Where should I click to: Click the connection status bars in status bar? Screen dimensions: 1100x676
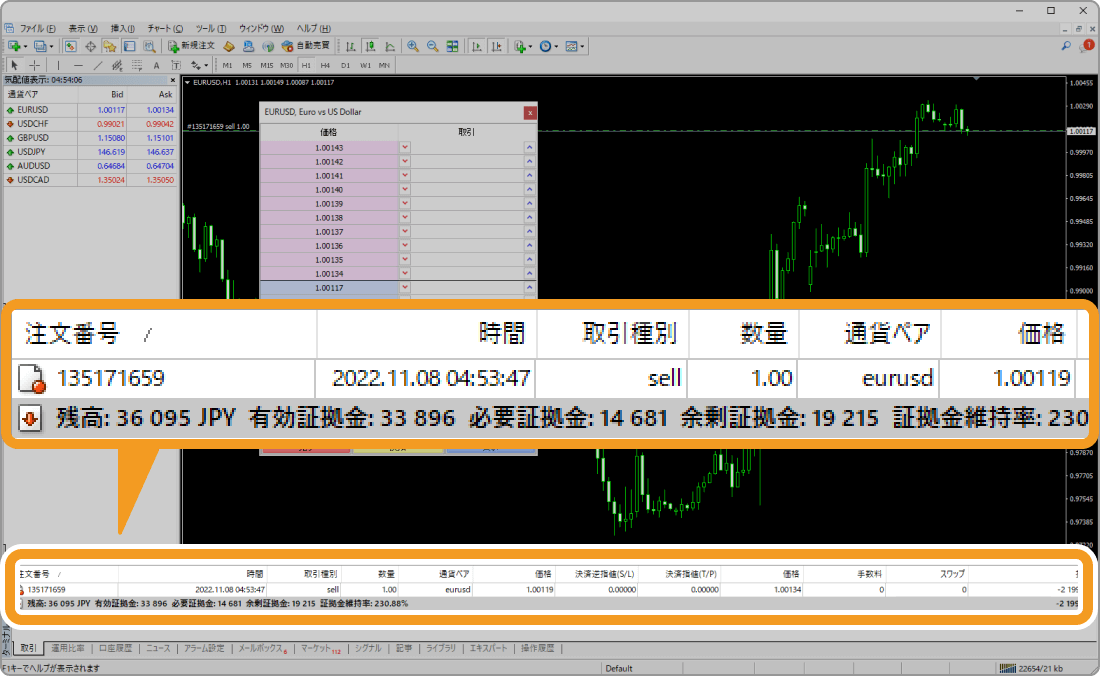(1007, 668)
